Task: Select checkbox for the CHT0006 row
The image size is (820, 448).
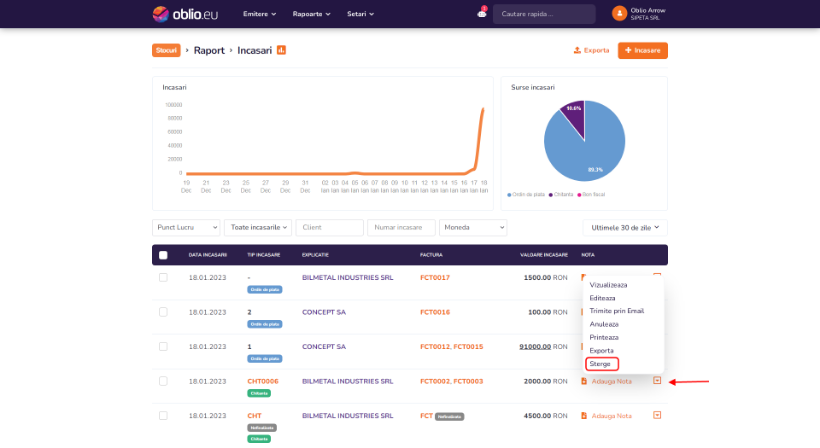Action: click(x=163, y=381)
